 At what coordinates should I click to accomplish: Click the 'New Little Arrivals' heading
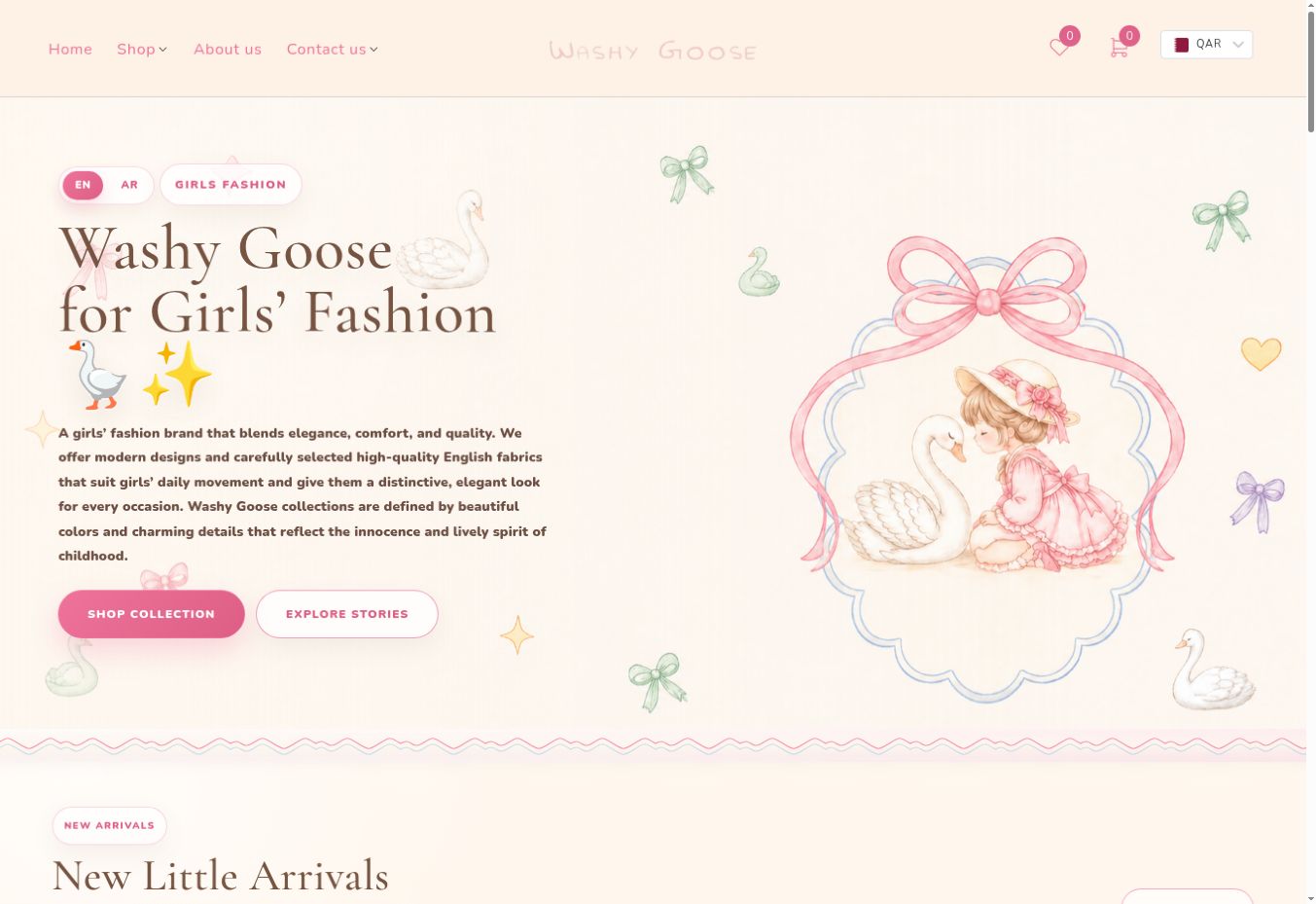tap(221, 876)
